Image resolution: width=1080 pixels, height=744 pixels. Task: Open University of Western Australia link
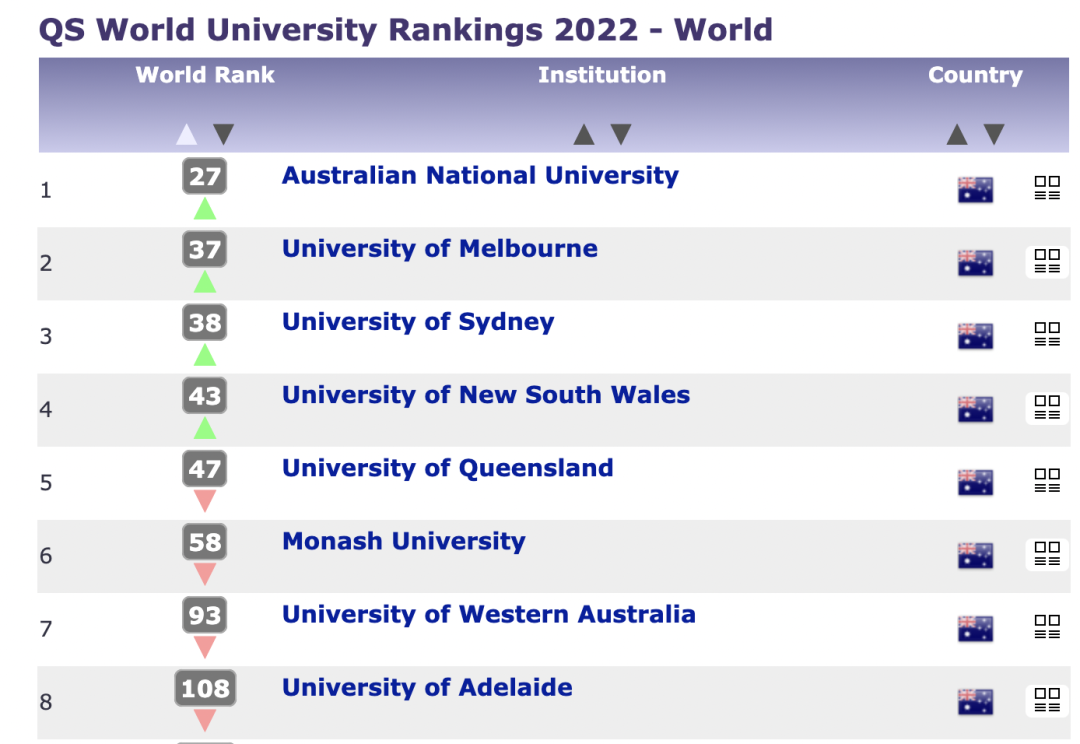tap(489, 614)
